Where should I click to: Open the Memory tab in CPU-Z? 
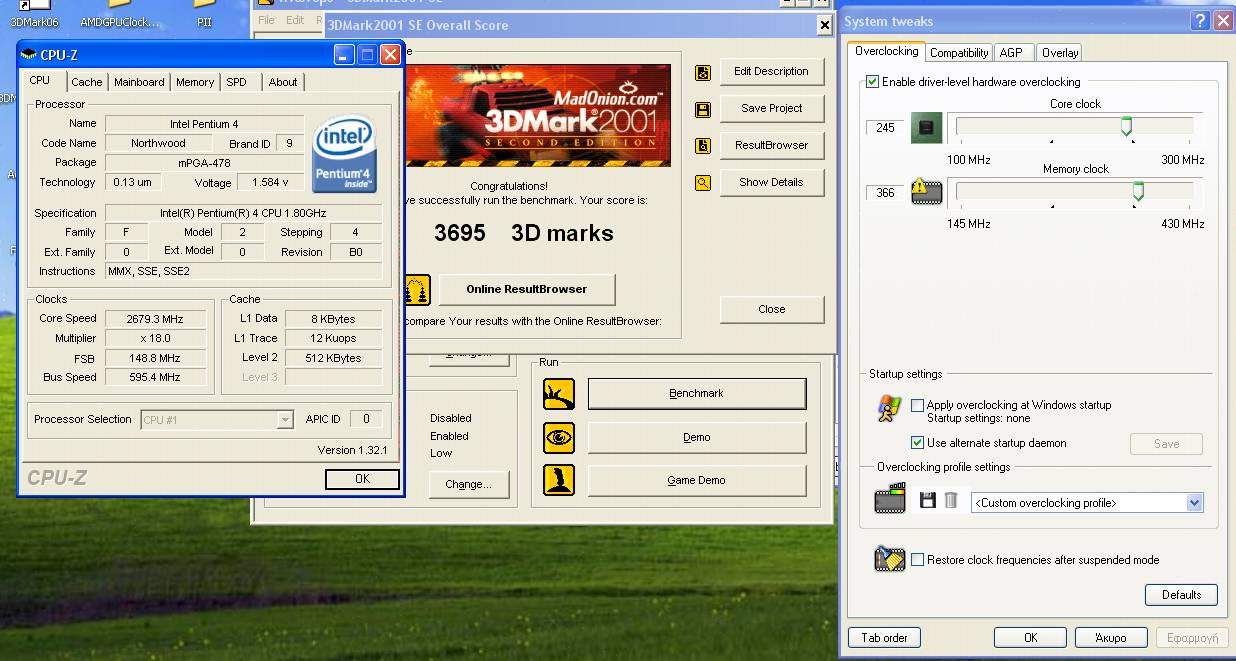click(195, 82)
